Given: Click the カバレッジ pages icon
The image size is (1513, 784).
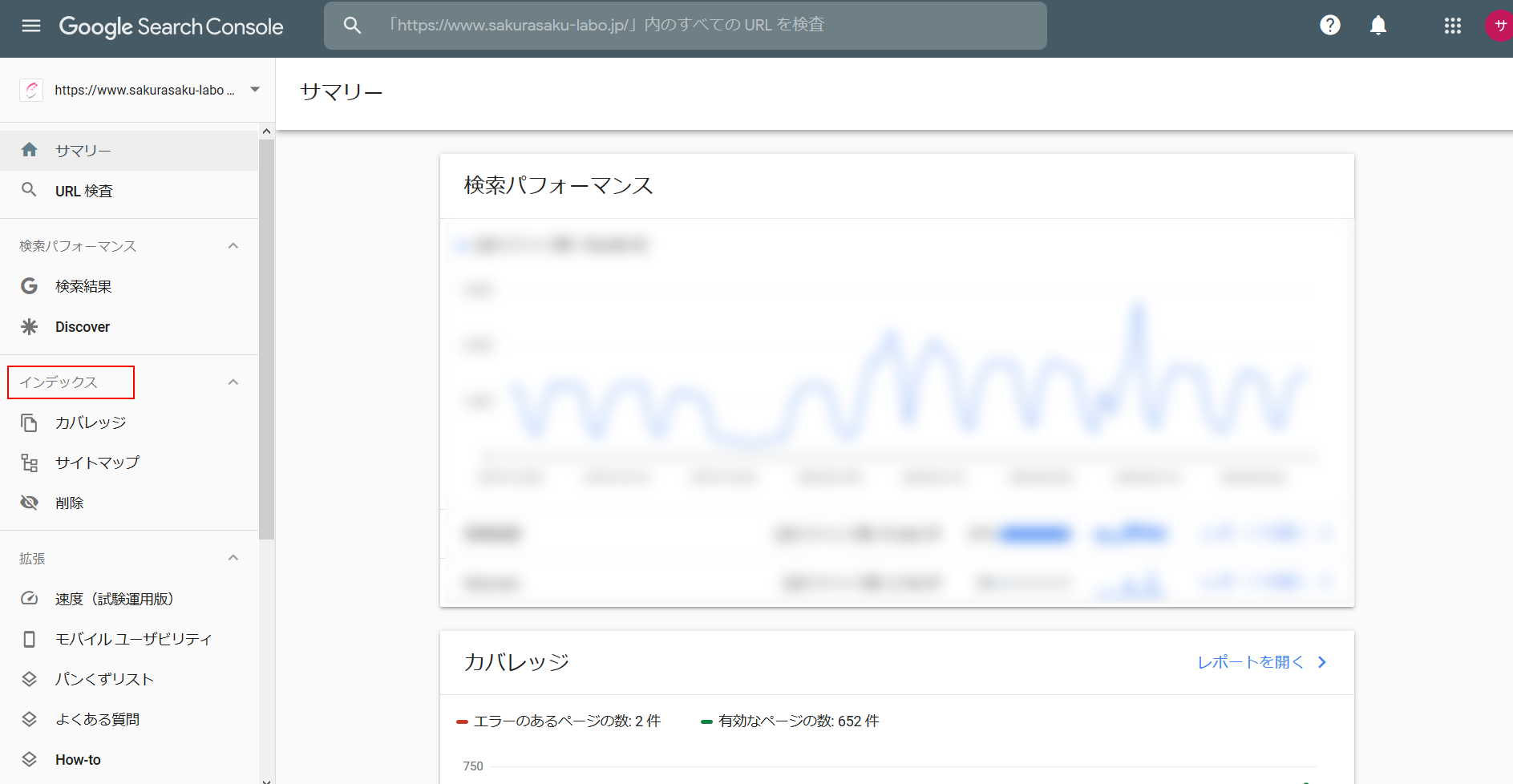Looking at the screenshot, I should pyautogui.click(x=30, y=422).
